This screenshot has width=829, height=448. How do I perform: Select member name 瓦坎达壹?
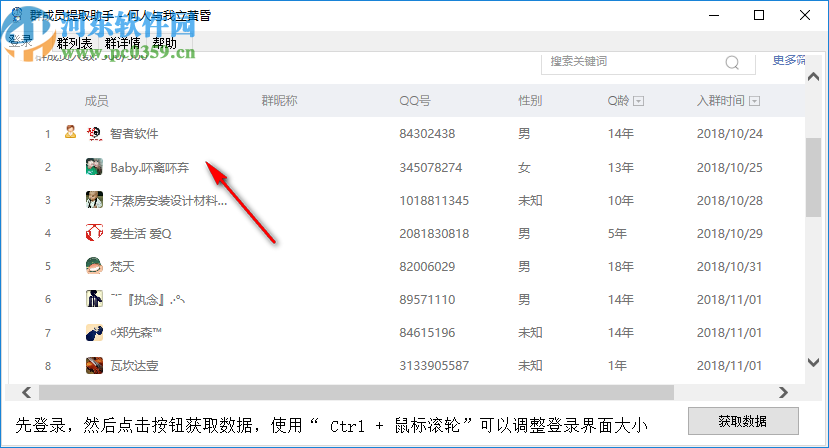[134, 365]
